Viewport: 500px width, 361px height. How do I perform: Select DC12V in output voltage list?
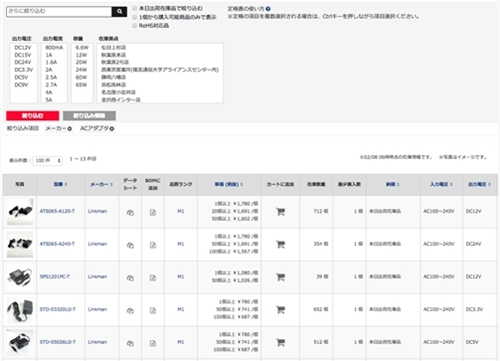click(x=23, y=48)
